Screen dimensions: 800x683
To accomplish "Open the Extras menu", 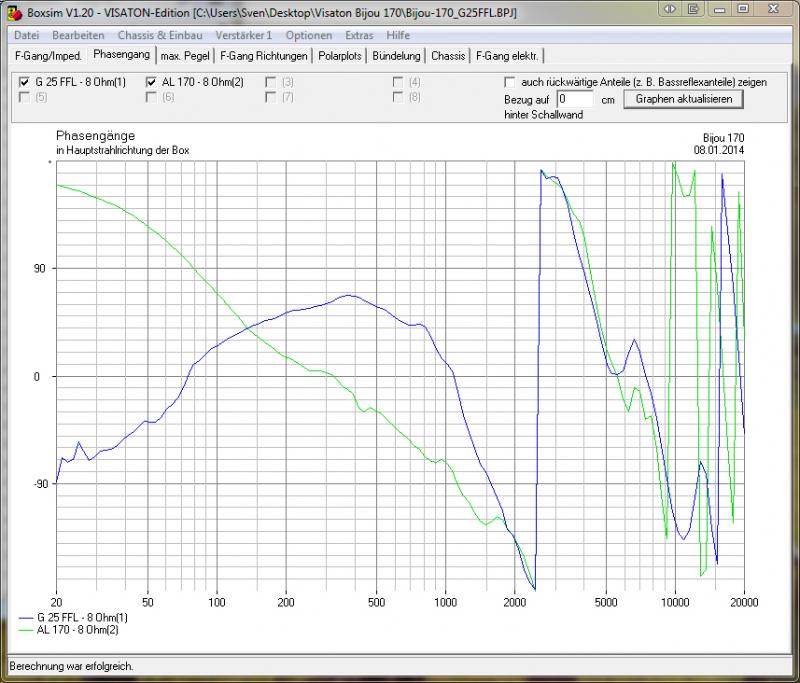I will coord(359,35).
